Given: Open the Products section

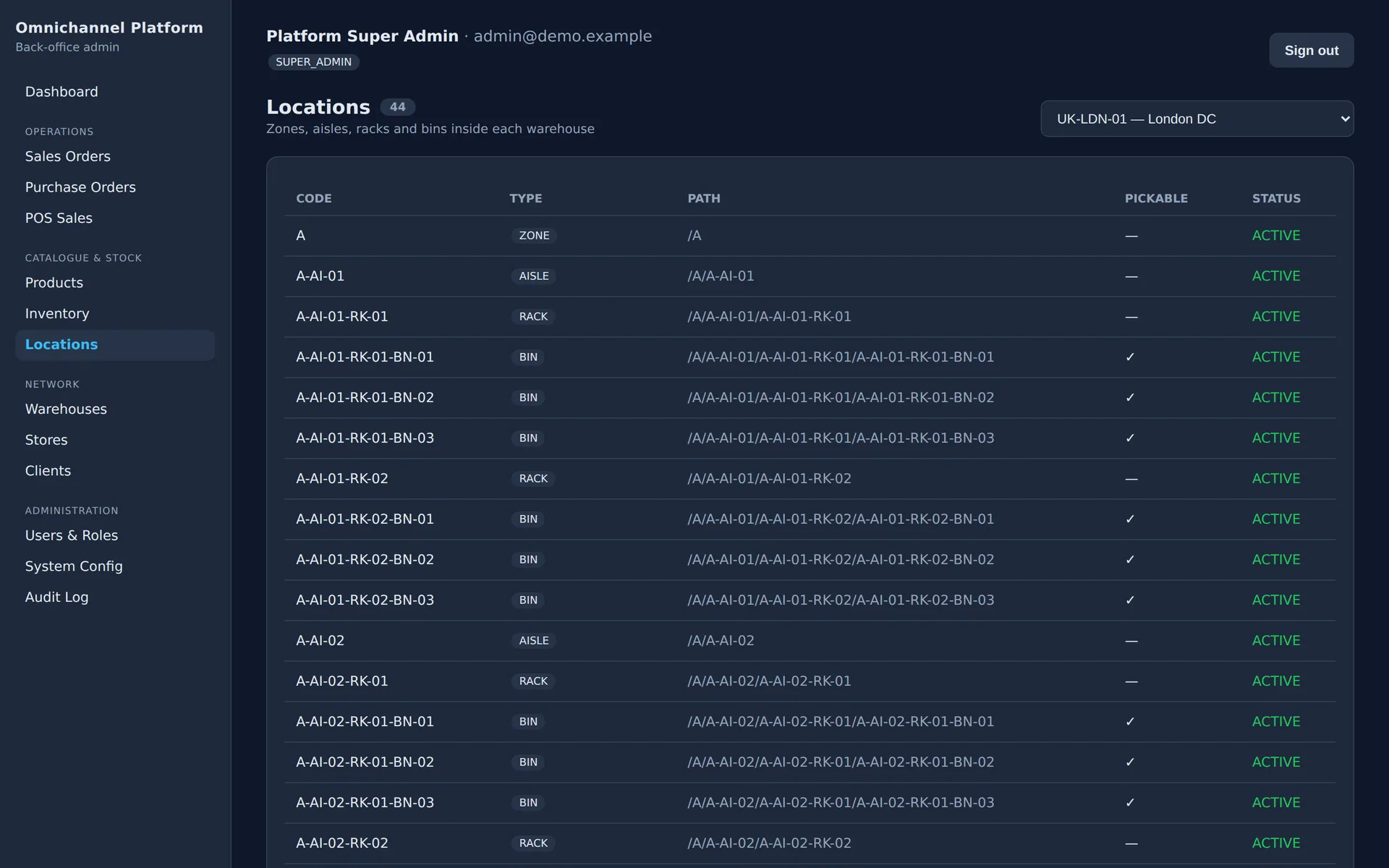Looking at the screenshot, I should pyautogui.click(x=115, y=283).
